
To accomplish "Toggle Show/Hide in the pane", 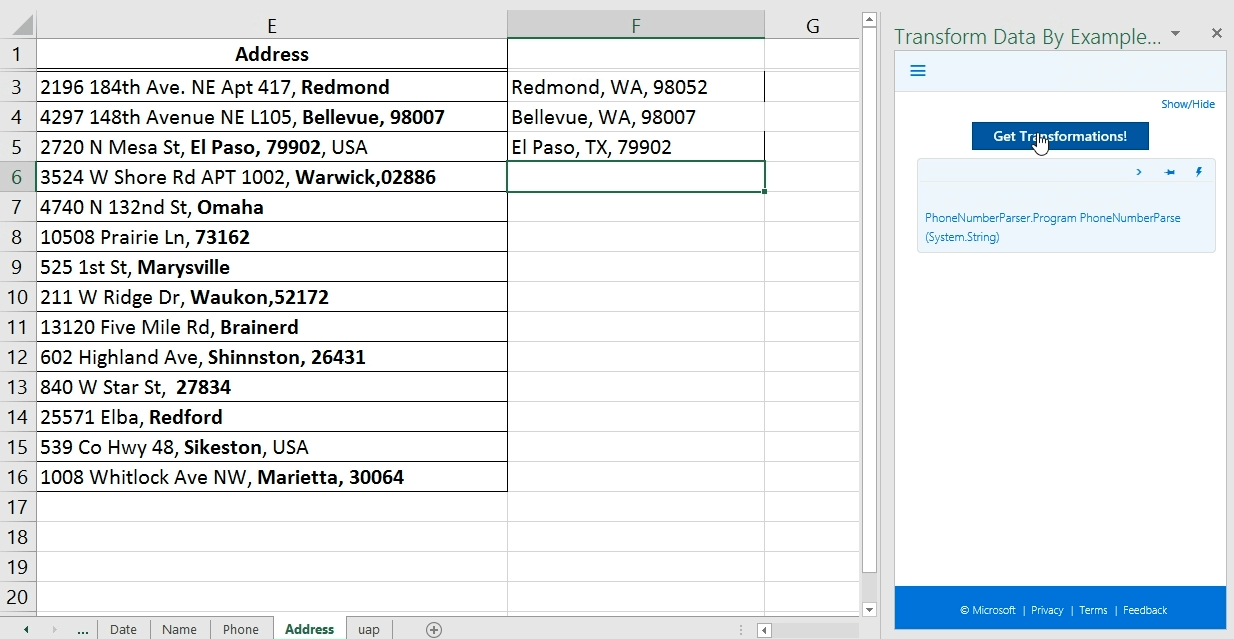I will click(x=1188, y=104).
